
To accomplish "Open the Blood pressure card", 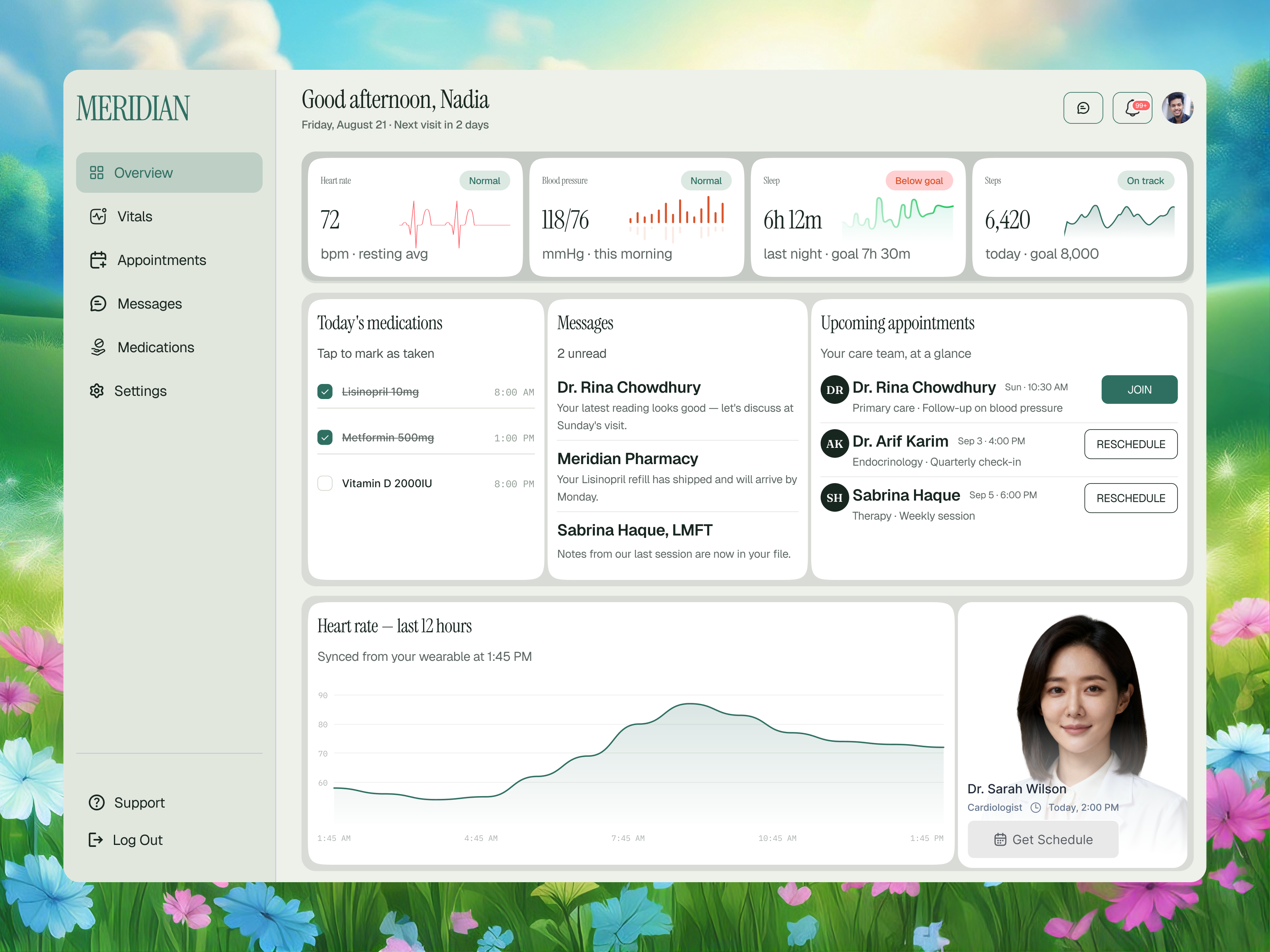I will (637, 217).
